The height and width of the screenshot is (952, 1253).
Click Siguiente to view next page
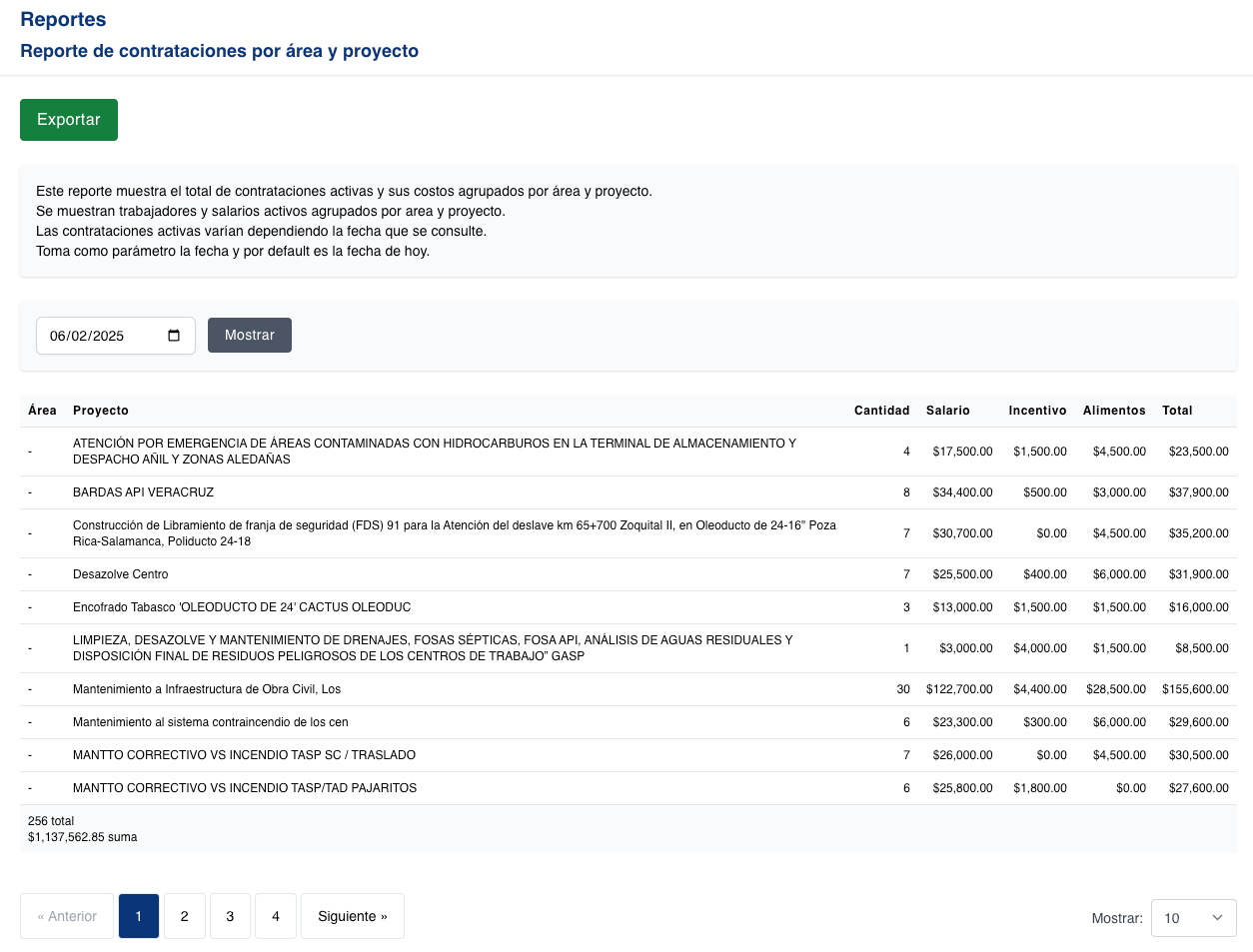point(352,916)
